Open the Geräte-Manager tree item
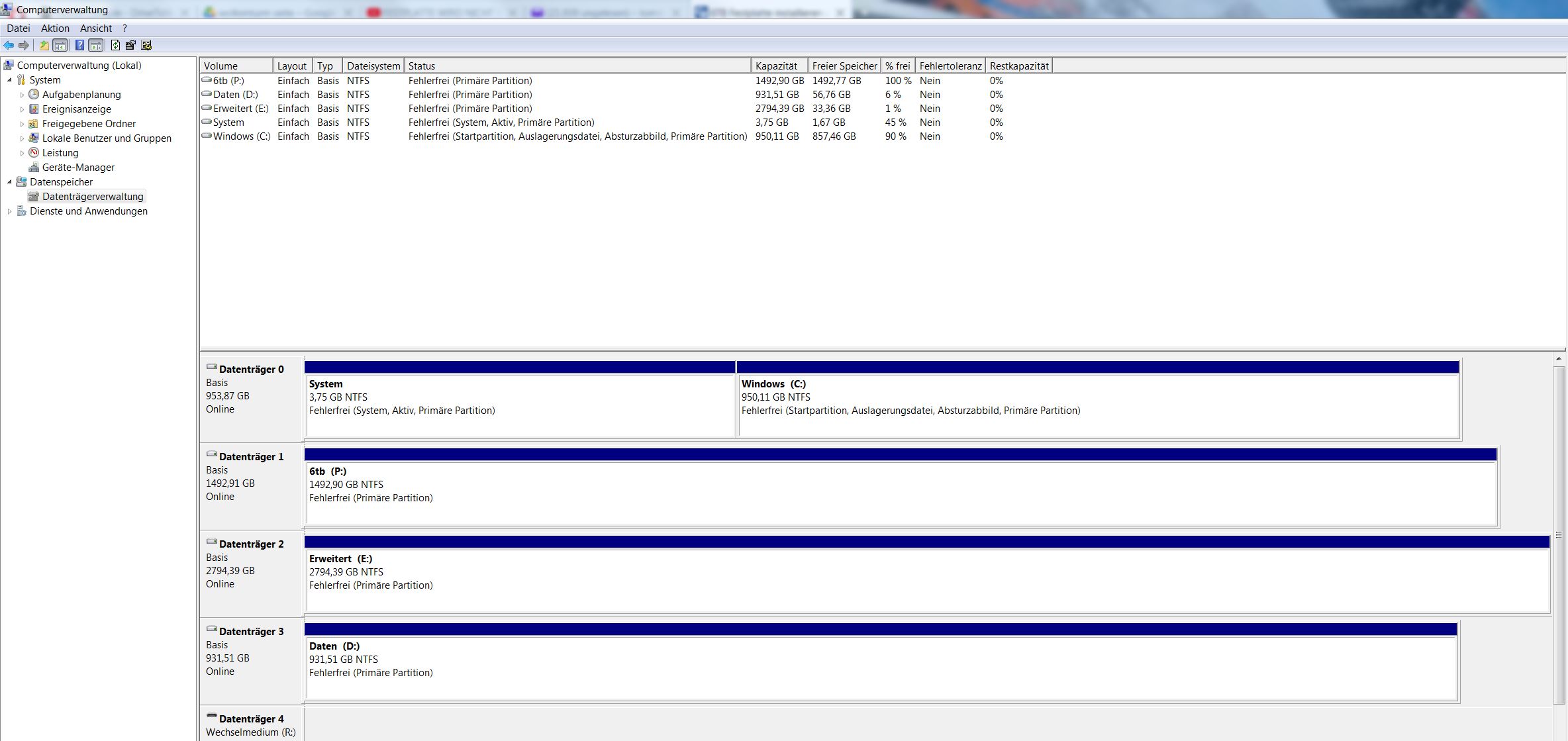 [78, 168]
